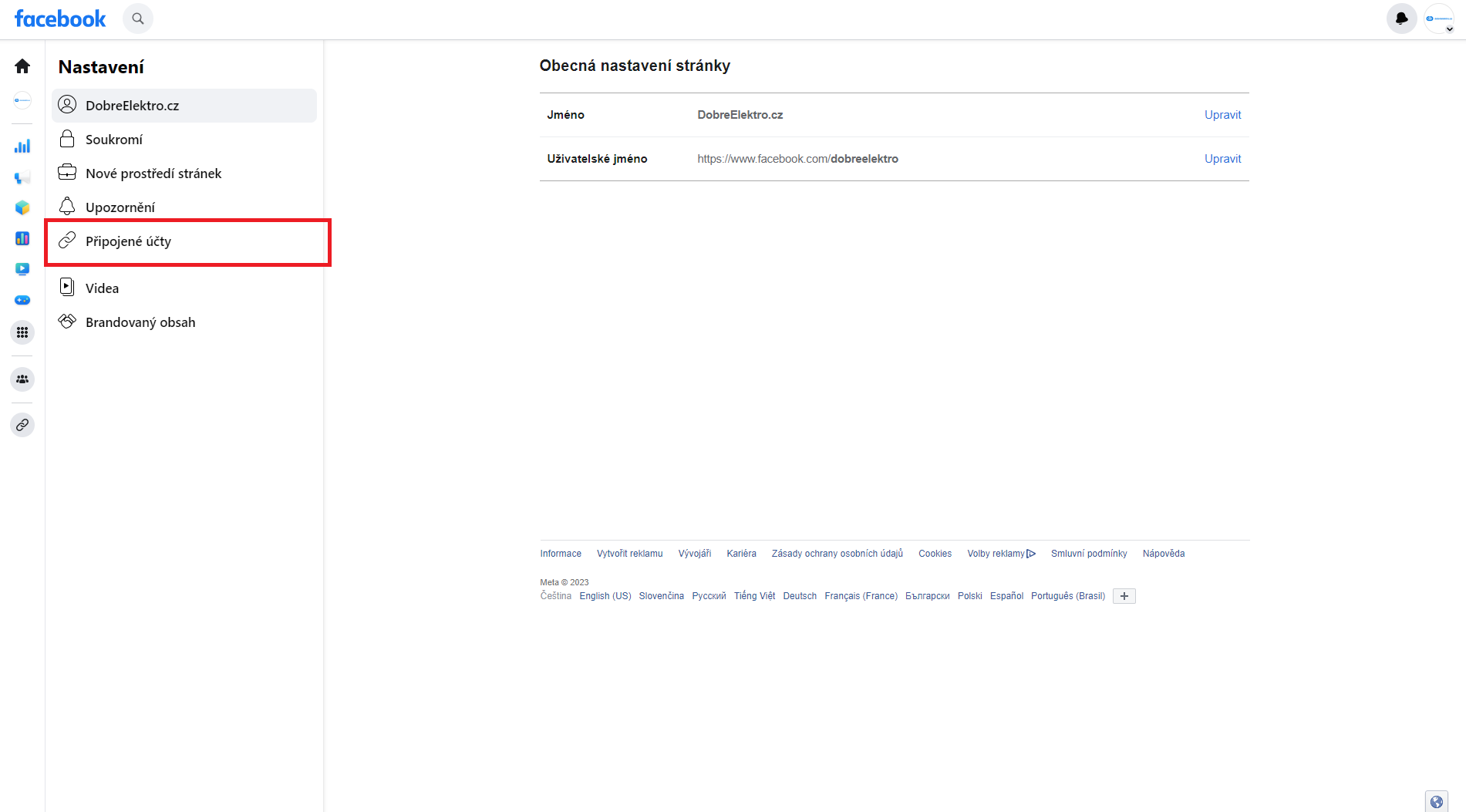1466x812 pixels.
Task: Click the Jméno row label
Action: point(565,115)
